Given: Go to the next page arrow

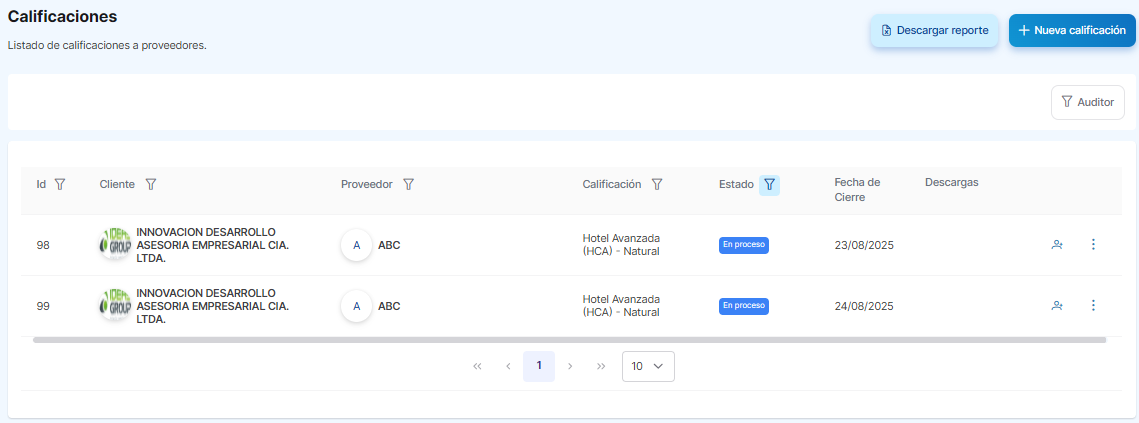Looking at the screenshot, I should [570, 366].
